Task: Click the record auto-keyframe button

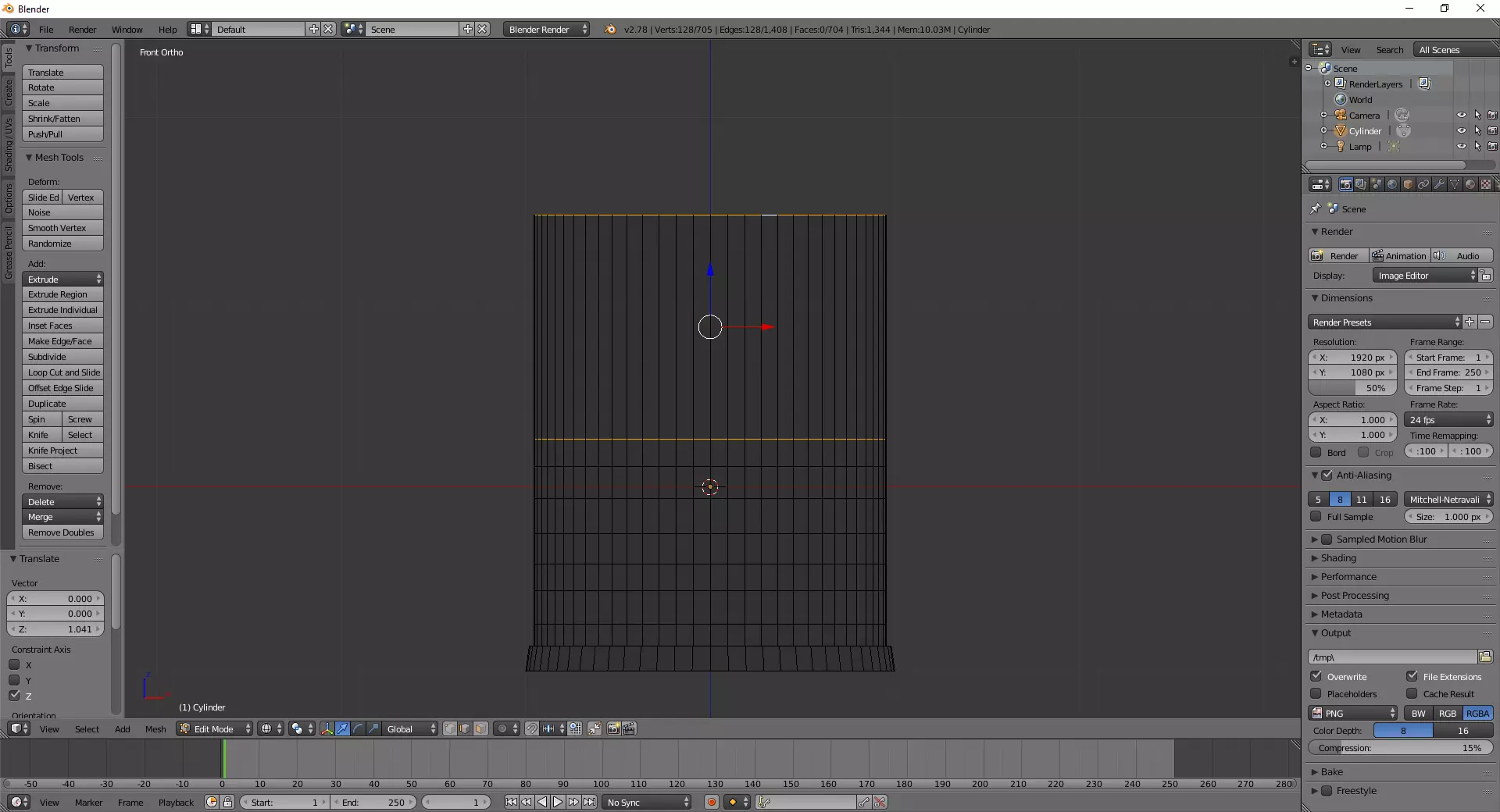Action: pos(711,802)
